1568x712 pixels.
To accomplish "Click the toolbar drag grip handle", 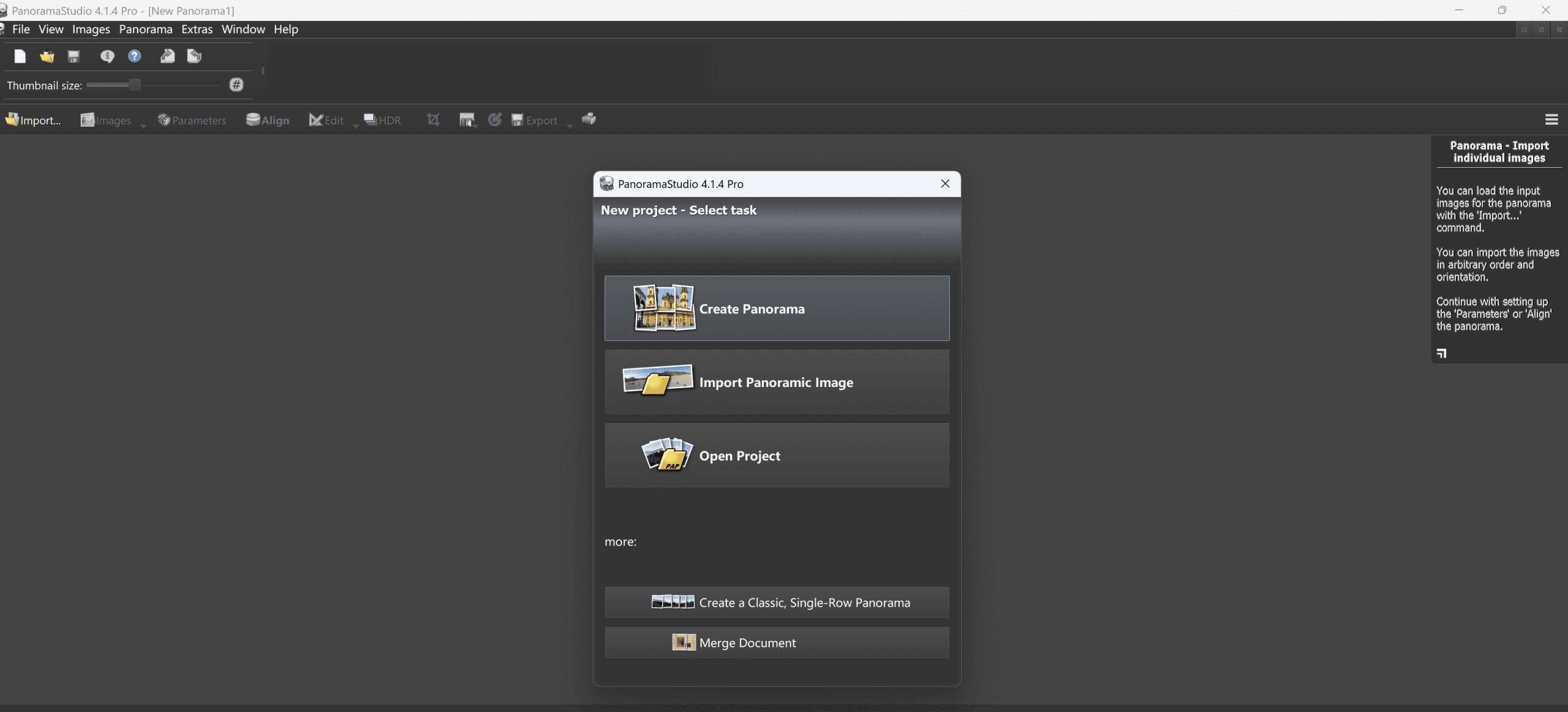I will (x=263, y=71).
